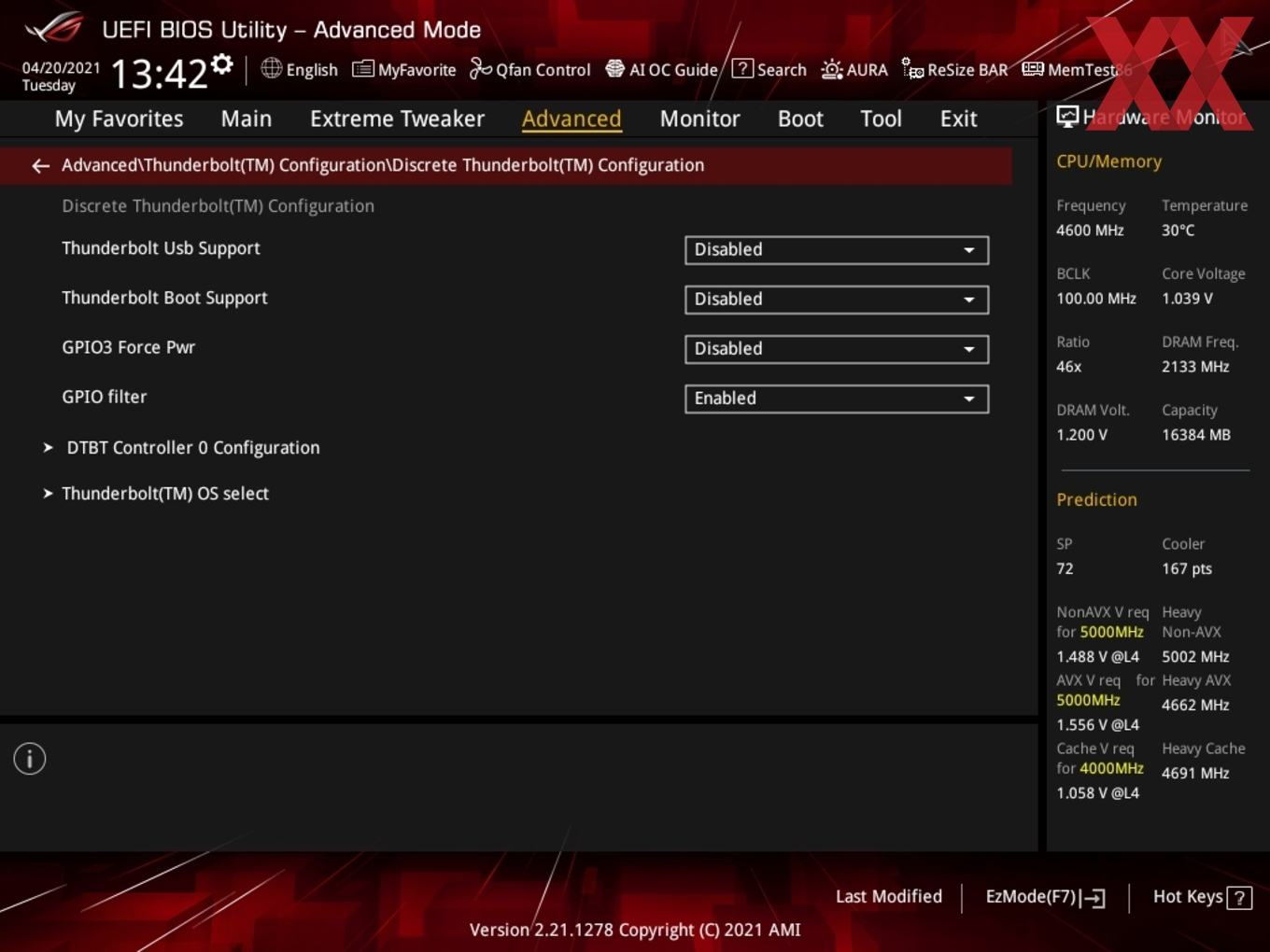This screenshot has width=1270, height=952.
Task: Click the info circle icon
Action: click(30, 759)
